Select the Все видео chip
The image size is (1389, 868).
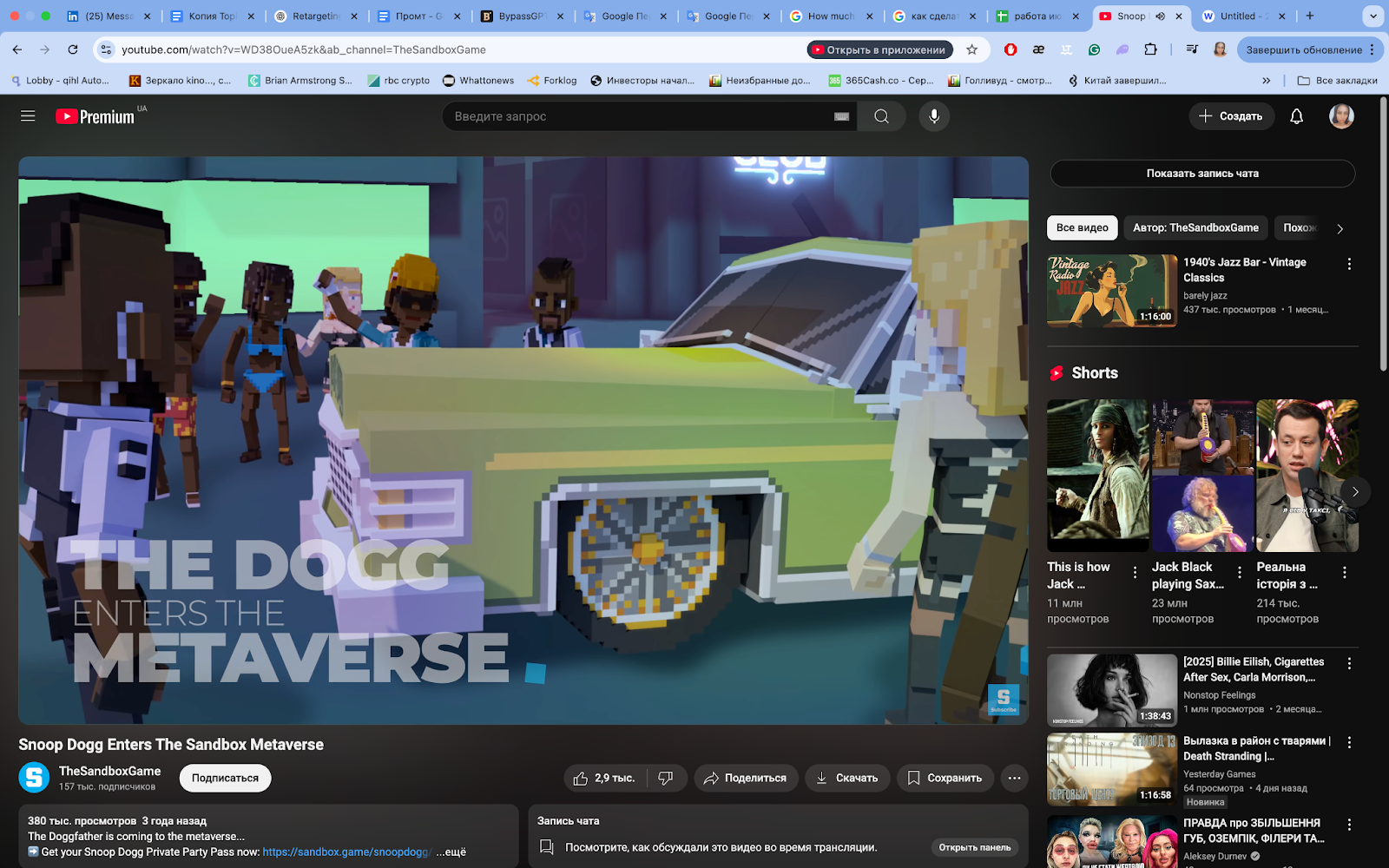tap(1082, 227)
